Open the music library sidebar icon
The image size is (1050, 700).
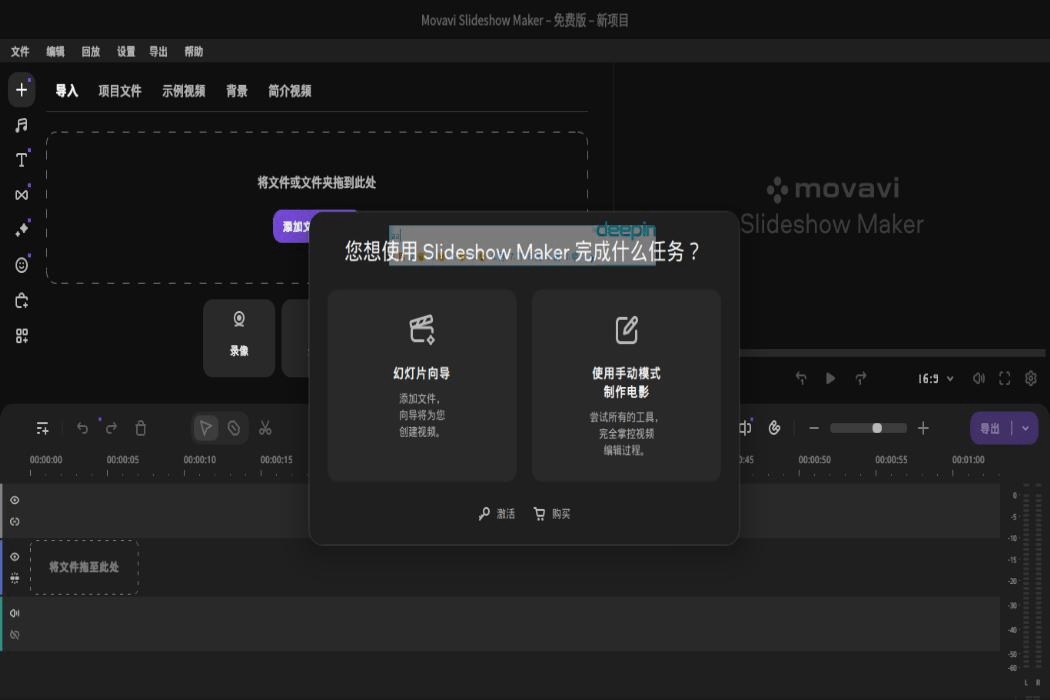pyautogui.click(x=21, y=125)
